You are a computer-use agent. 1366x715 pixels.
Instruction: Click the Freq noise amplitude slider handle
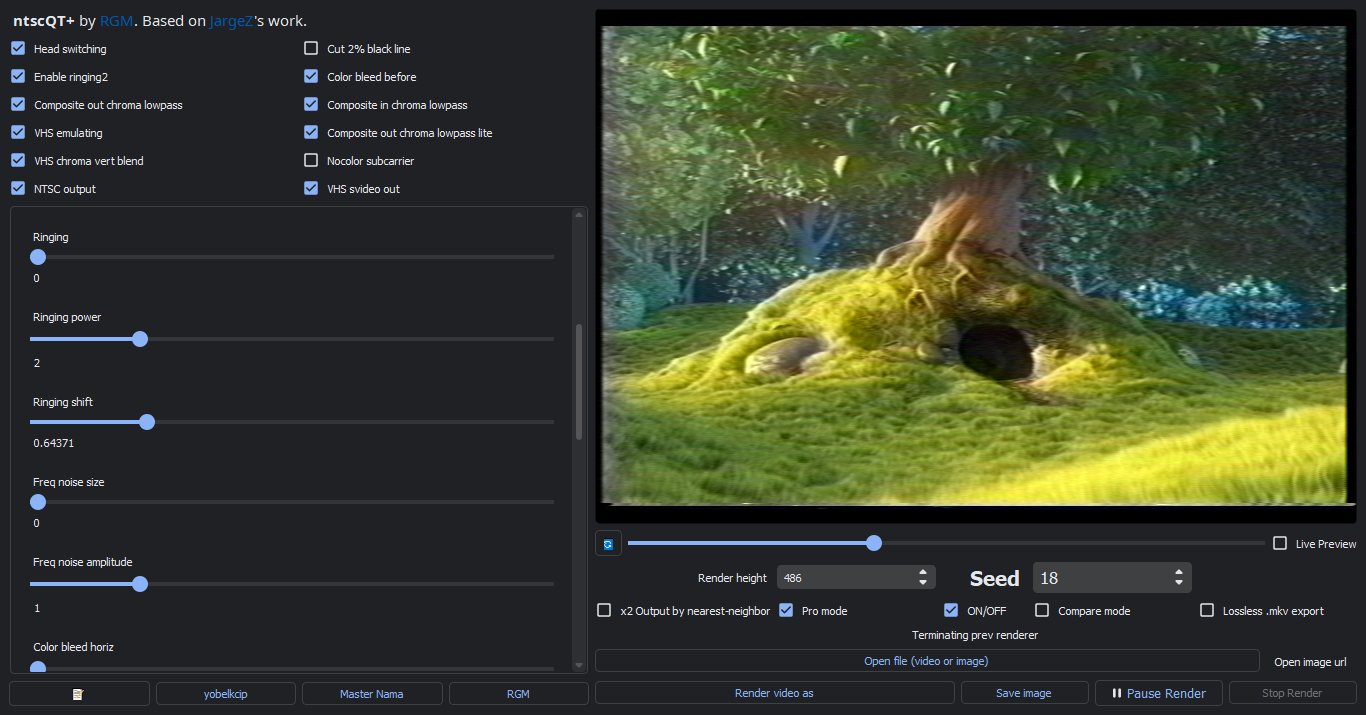[140, 584]
